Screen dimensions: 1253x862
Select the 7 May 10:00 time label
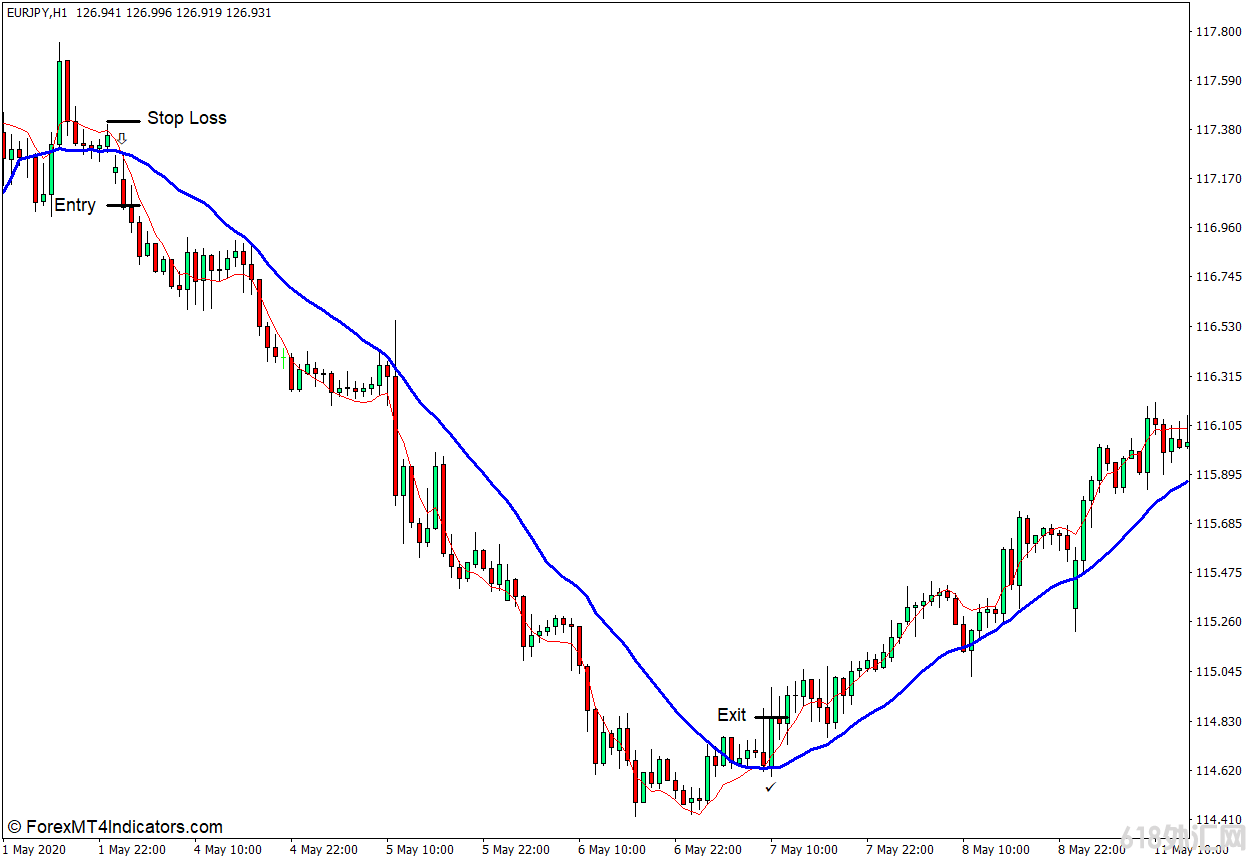[804, 849]
